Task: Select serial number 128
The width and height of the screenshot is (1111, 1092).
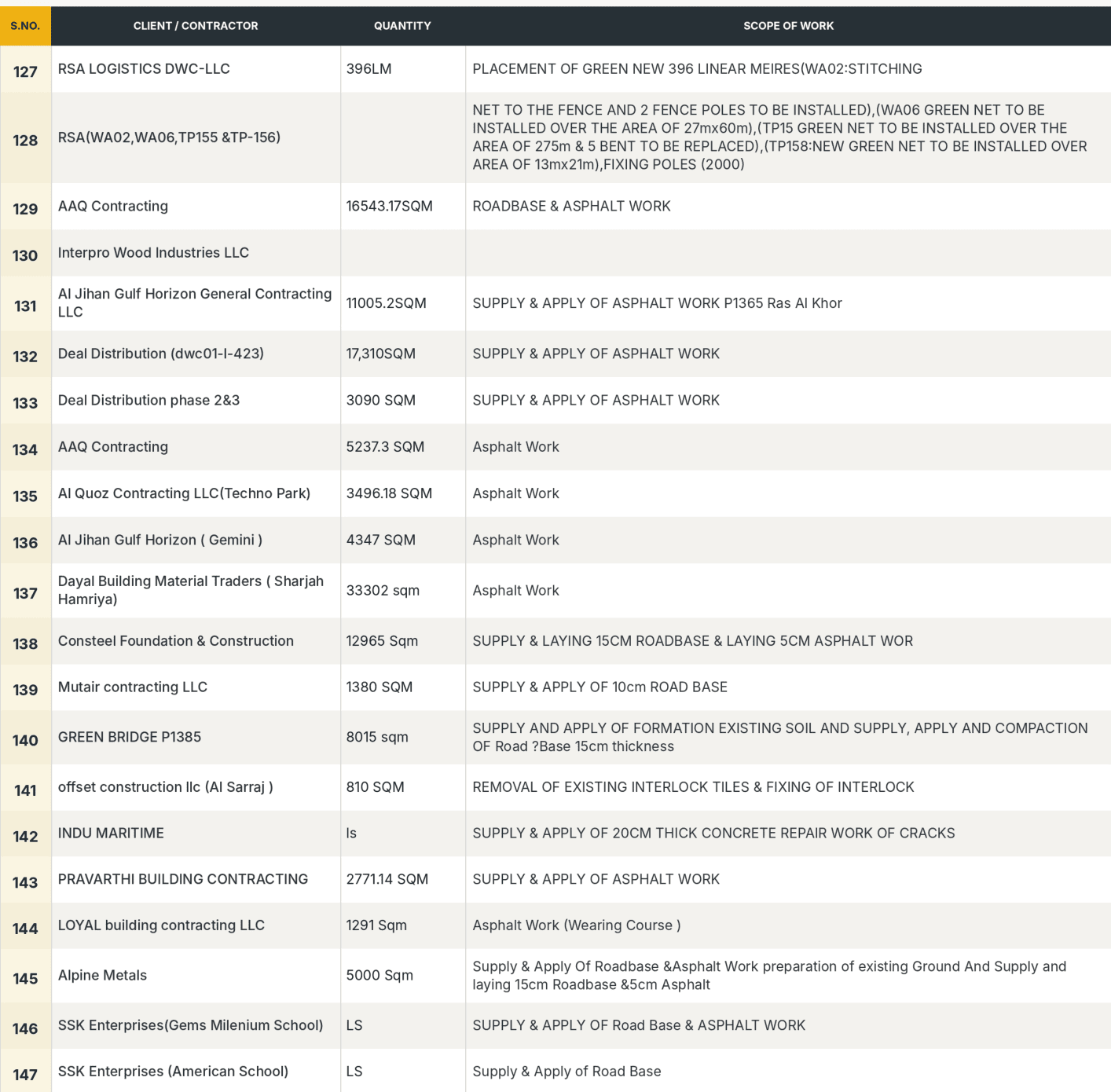Action: [25, 141]
